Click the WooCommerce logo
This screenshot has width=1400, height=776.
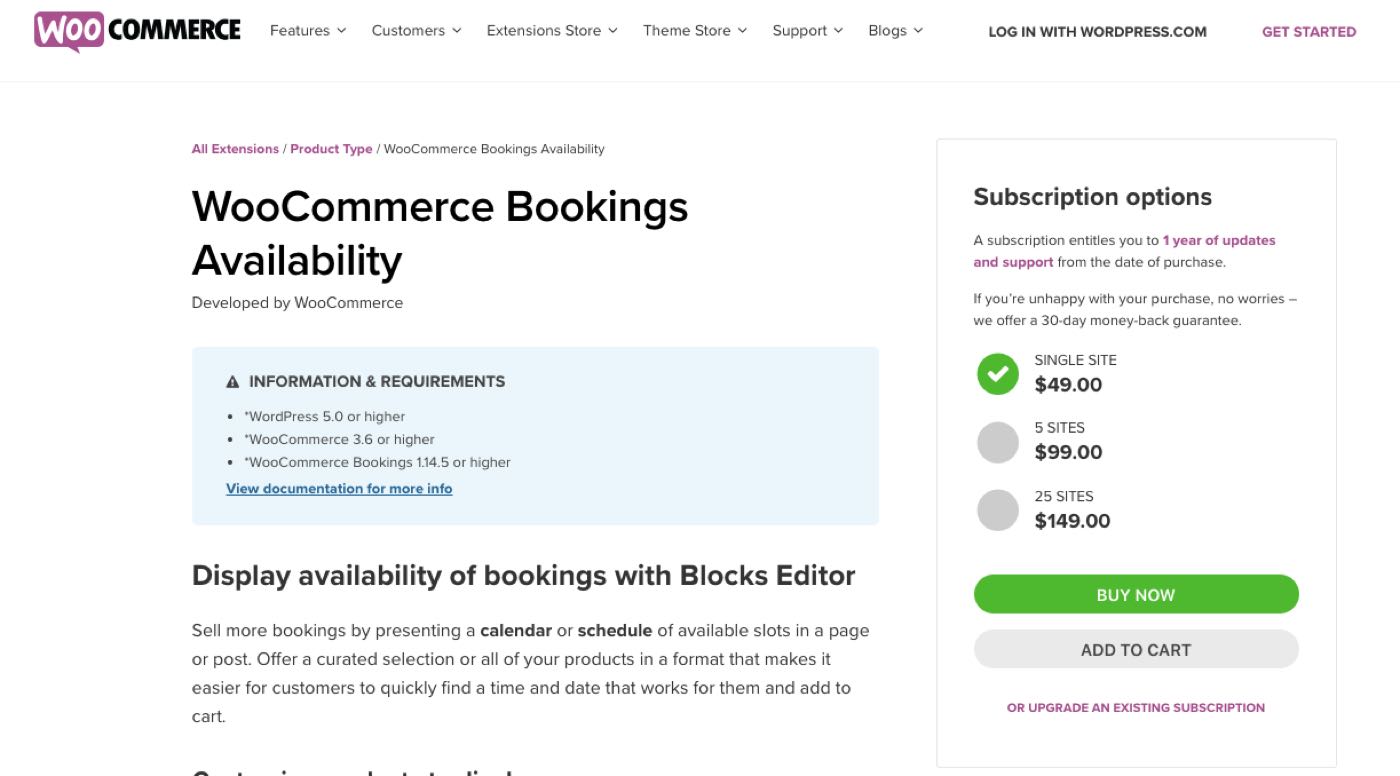pos(137,31)
